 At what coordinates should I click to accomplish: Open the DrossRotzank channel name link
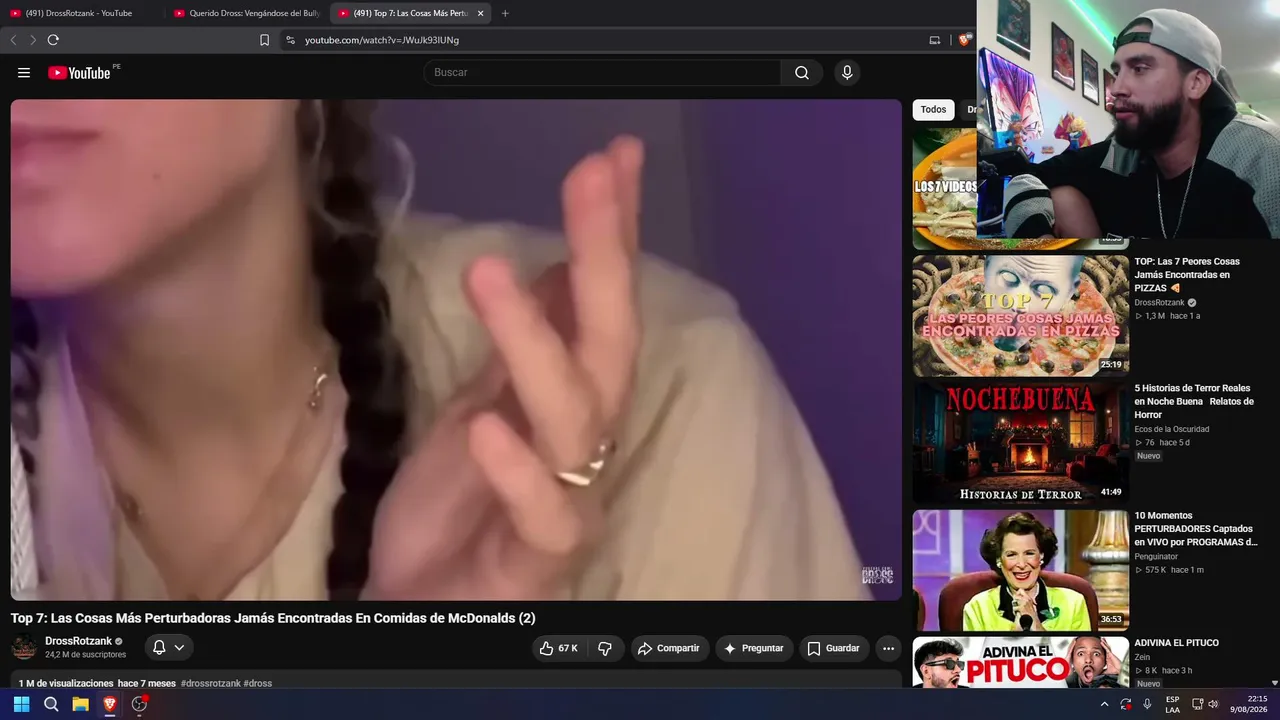point(78,641)
